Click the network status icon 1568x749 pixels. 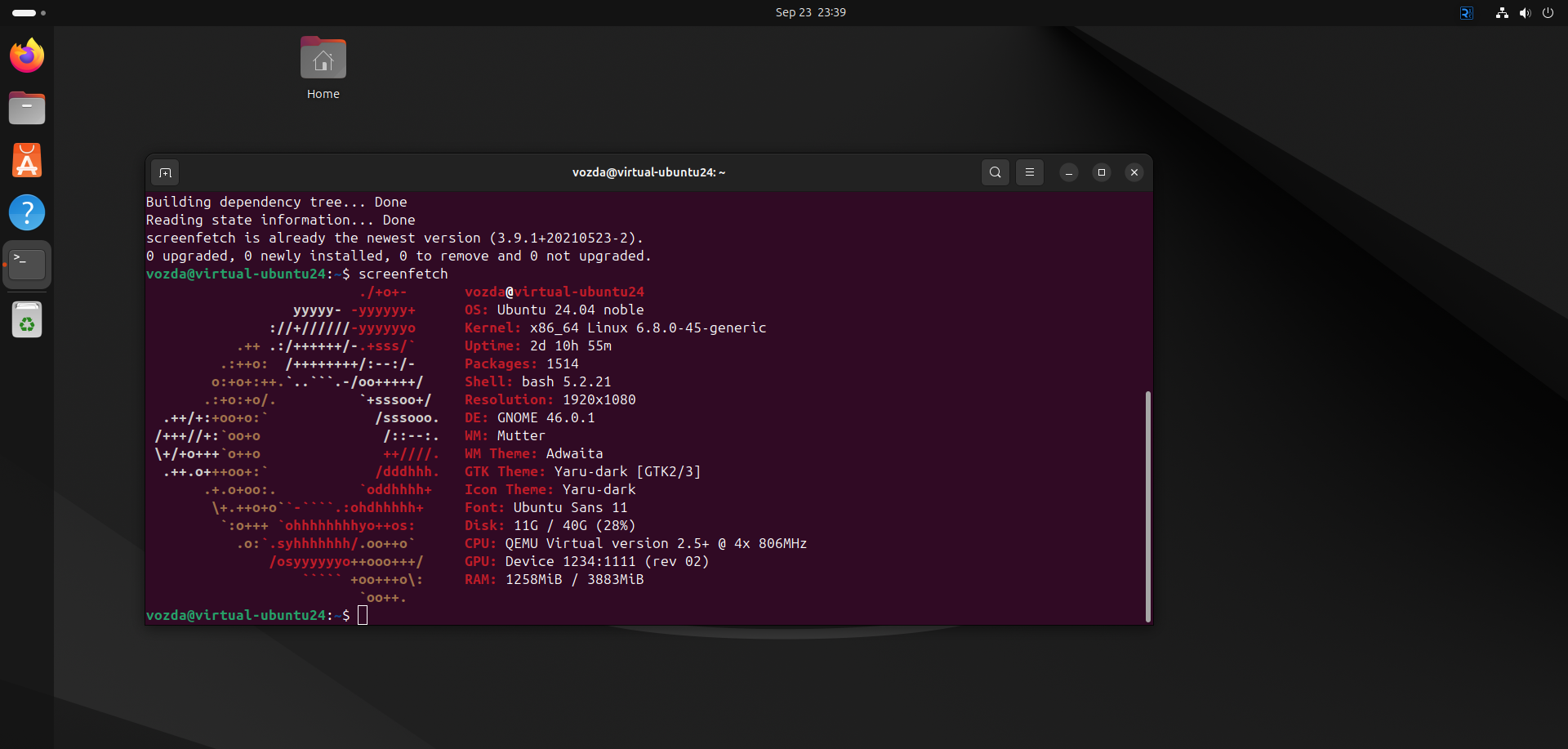tap(1502, 12)
